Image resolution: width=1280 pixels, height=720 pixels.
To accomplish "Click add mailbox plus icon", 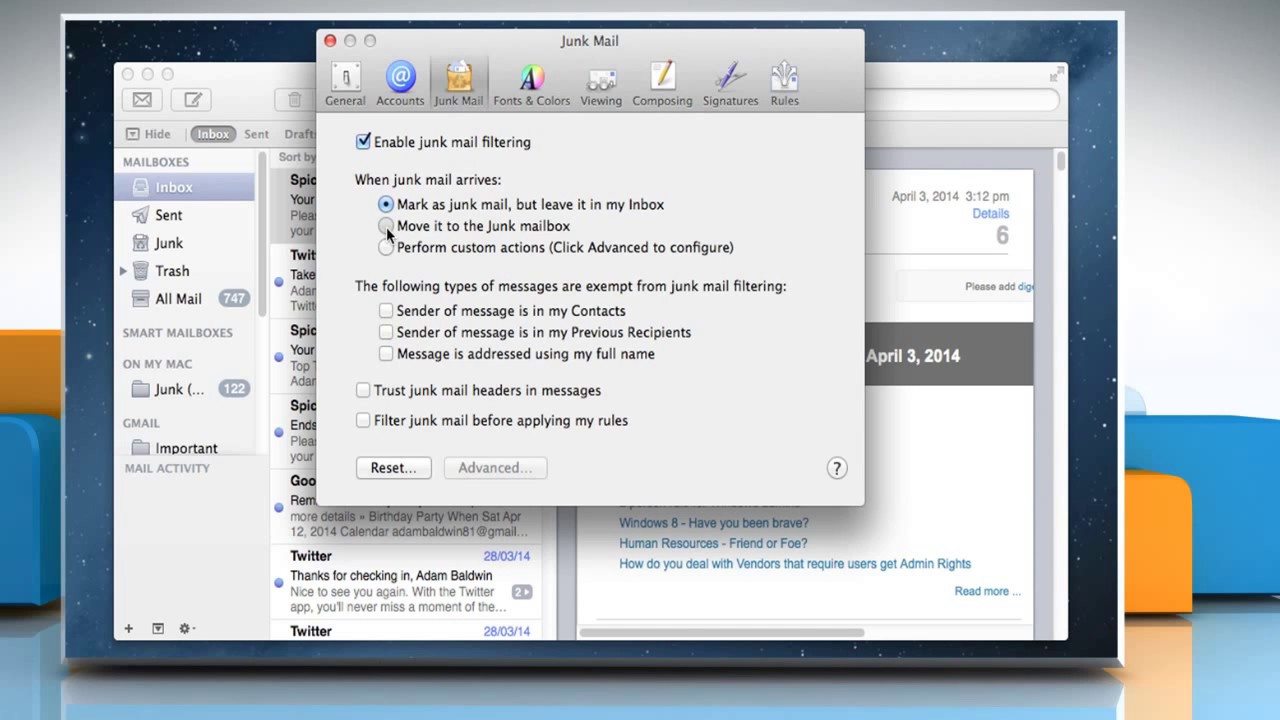I will click(128, 628).
